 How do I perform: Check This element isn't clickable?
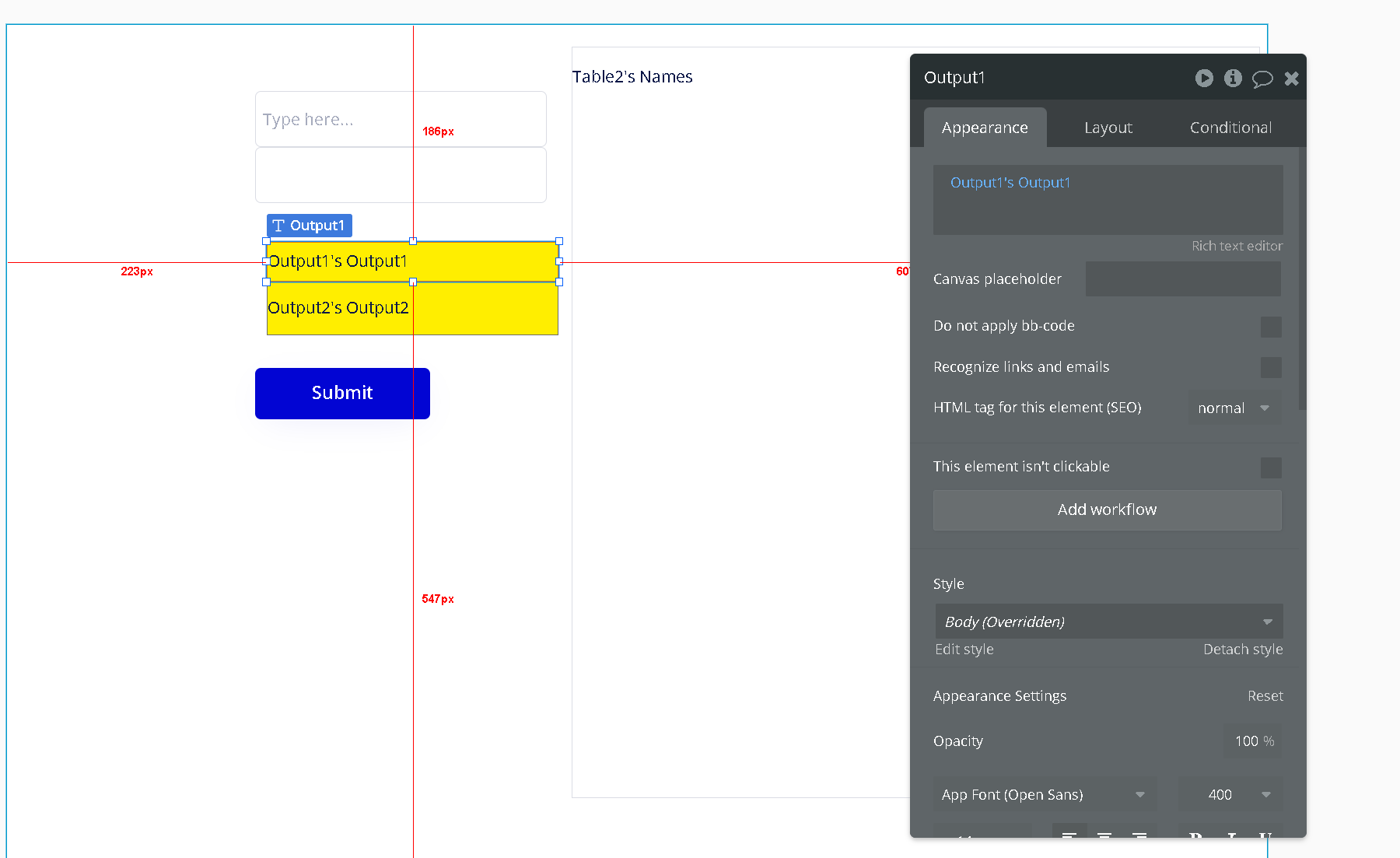(x=1270, y=468)
